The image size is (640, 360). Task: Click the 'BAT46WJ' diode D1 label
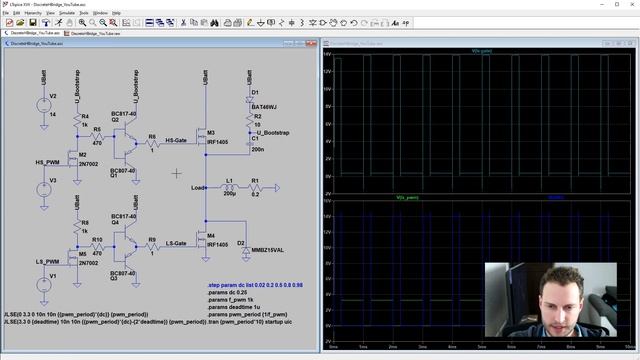click(264, 107)
